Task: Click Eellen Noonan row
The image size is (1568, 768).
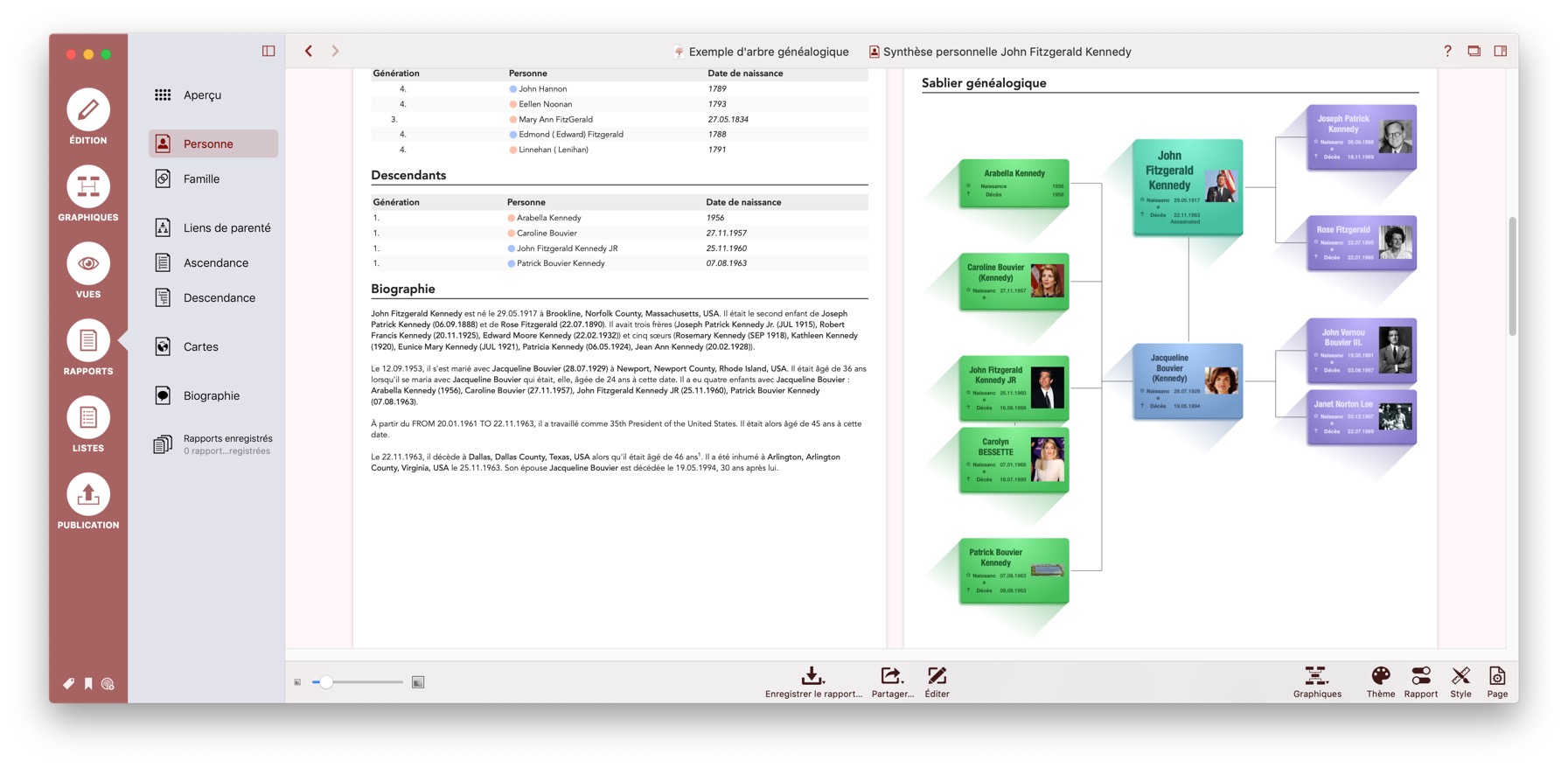Action: click(x=619, y=104)
